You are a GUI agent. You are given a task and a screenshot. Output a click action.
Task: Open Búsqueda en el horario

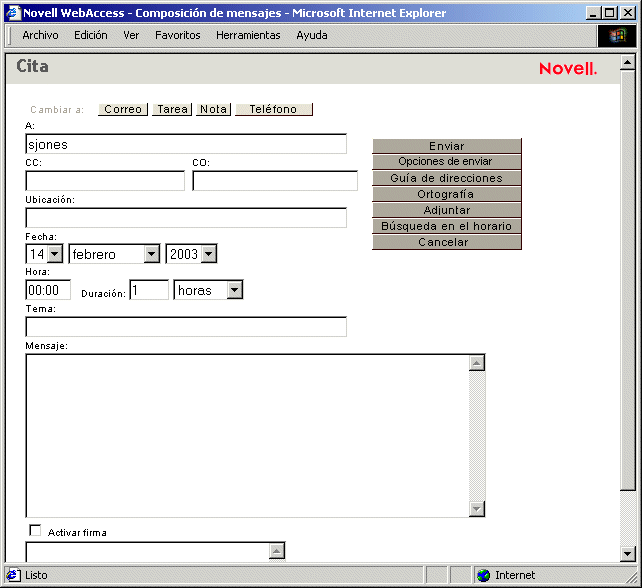pyautogui.click(x=447, y=226)
